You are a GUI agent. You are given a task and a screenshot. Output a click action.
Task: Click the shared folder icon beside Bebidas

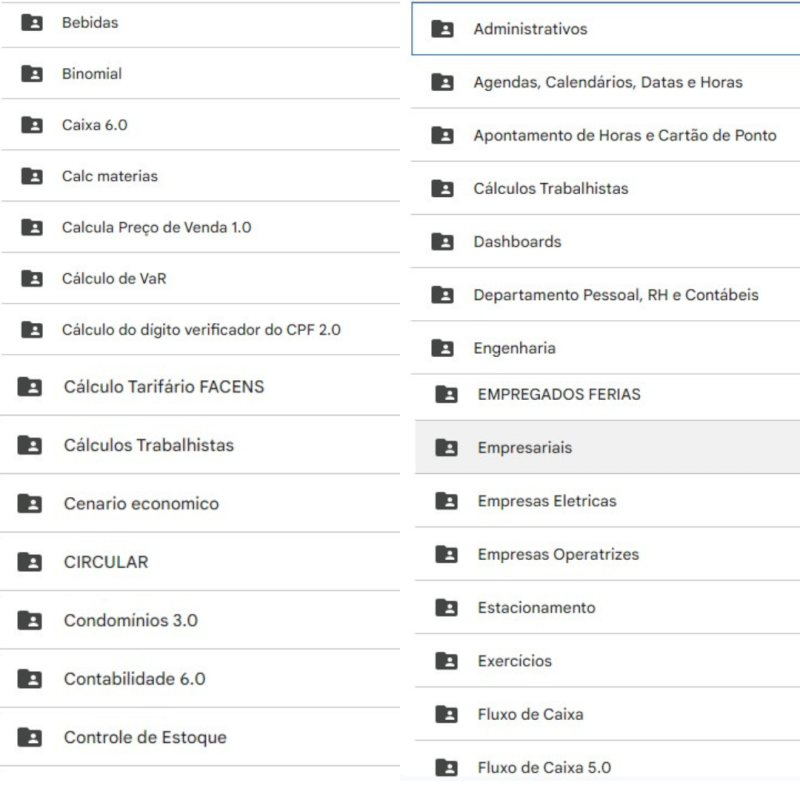[32, 22]
